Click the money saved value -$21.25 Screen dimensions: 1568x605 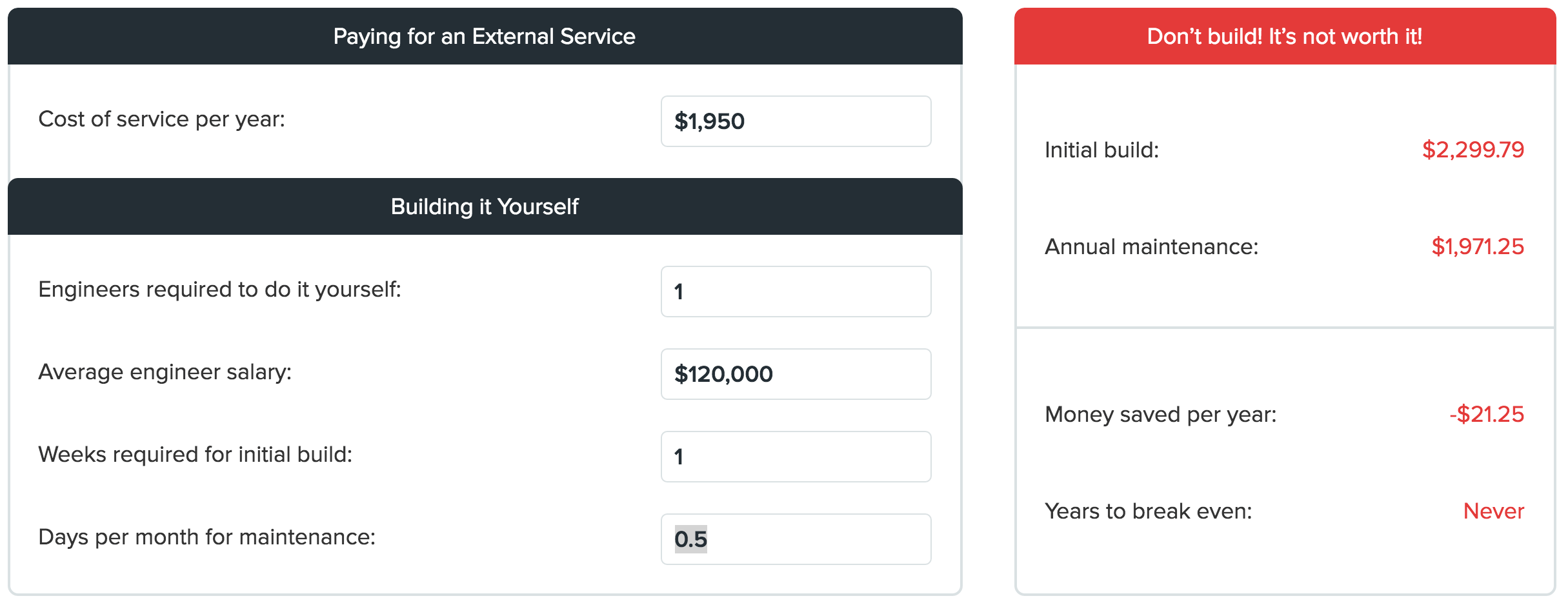click(1486, 415)
